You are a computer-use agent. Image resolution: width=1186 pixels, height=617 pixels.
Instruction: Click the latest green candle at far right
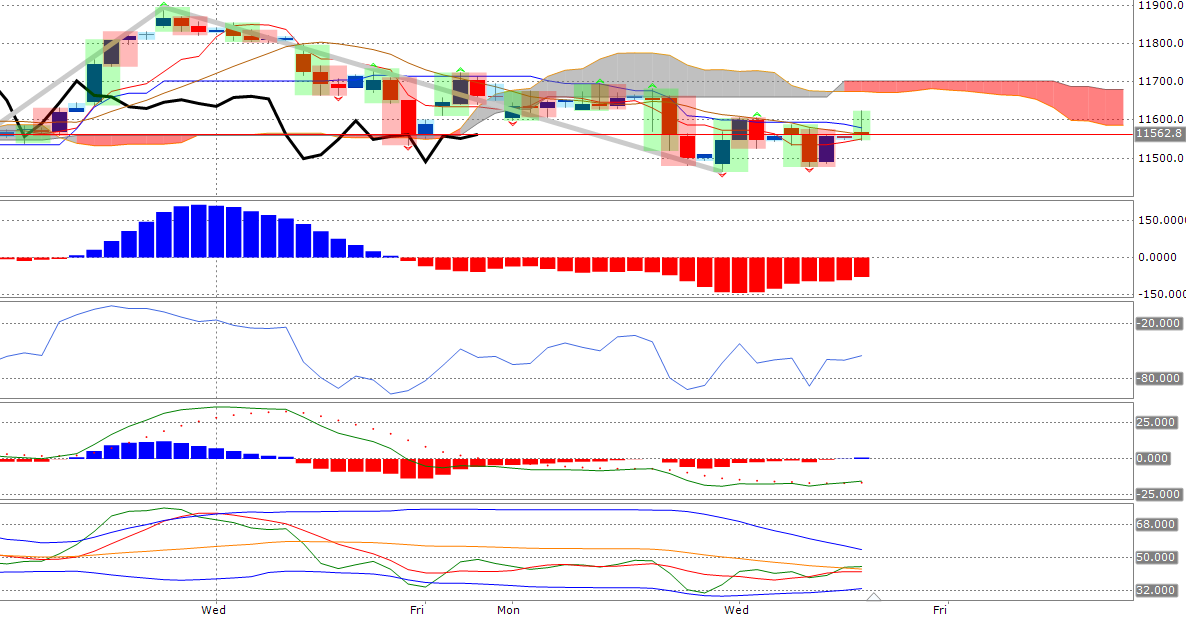coord(861,124)
